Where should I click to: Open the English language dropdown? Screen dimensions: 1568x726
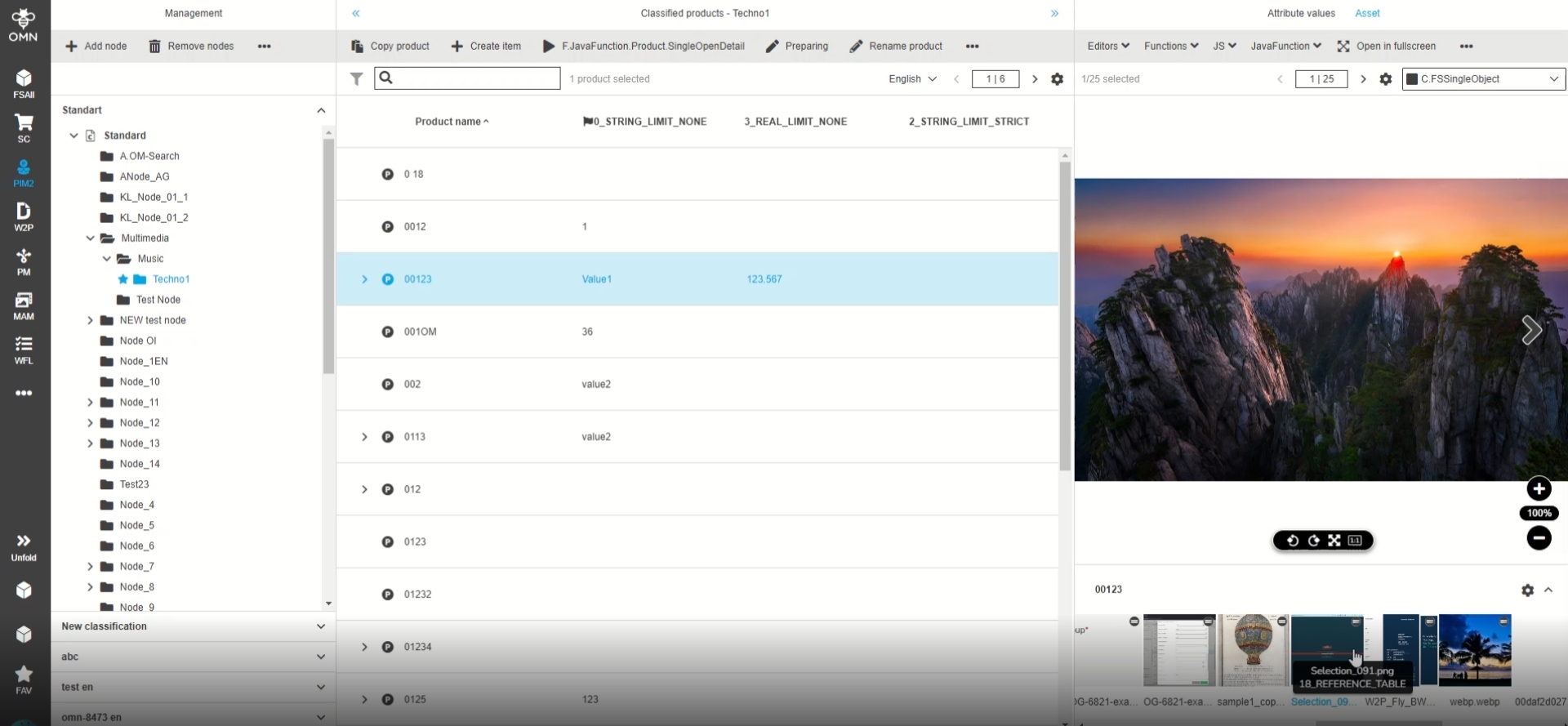912,79
